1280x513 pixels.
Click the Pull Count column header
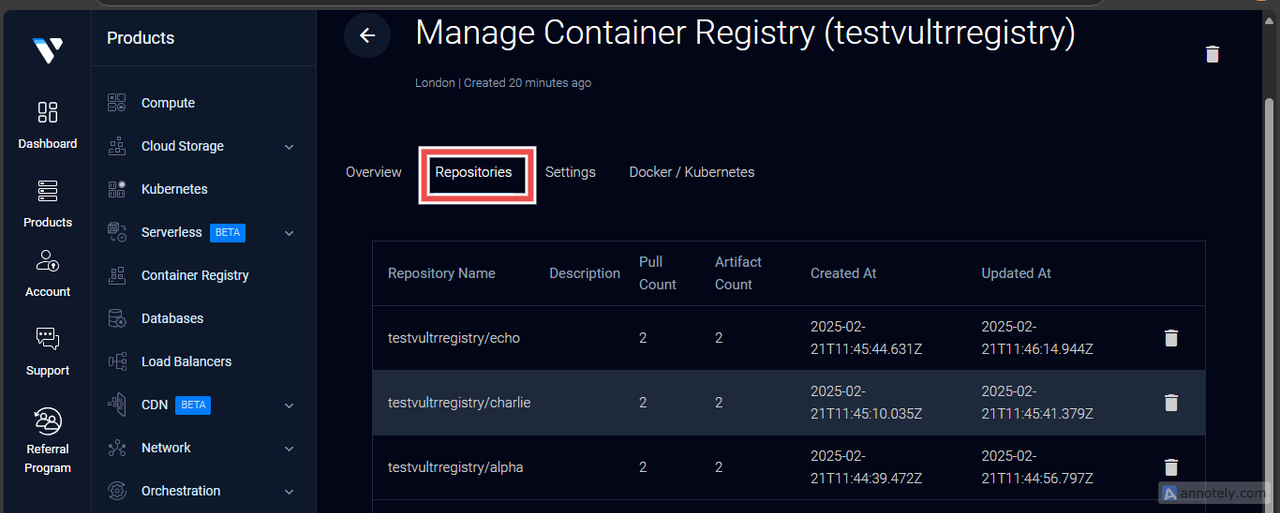(x=658, y=273)
